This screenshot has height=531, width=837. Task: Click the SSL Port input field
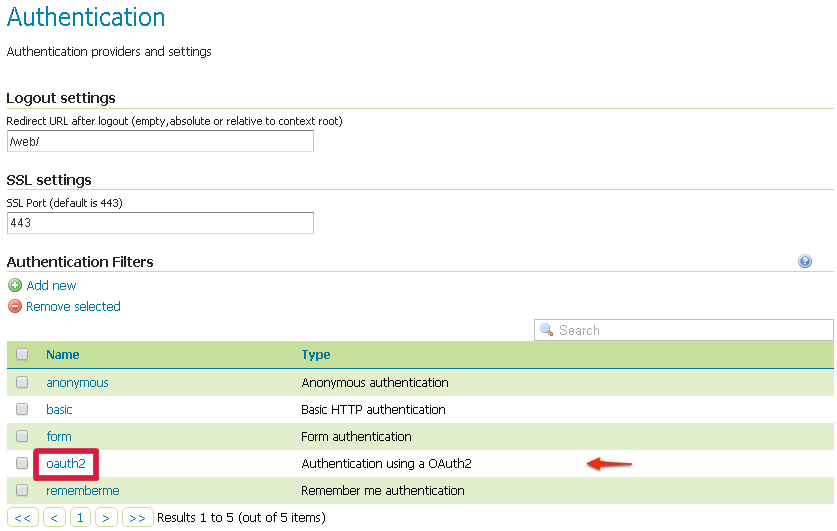[160, 223]
